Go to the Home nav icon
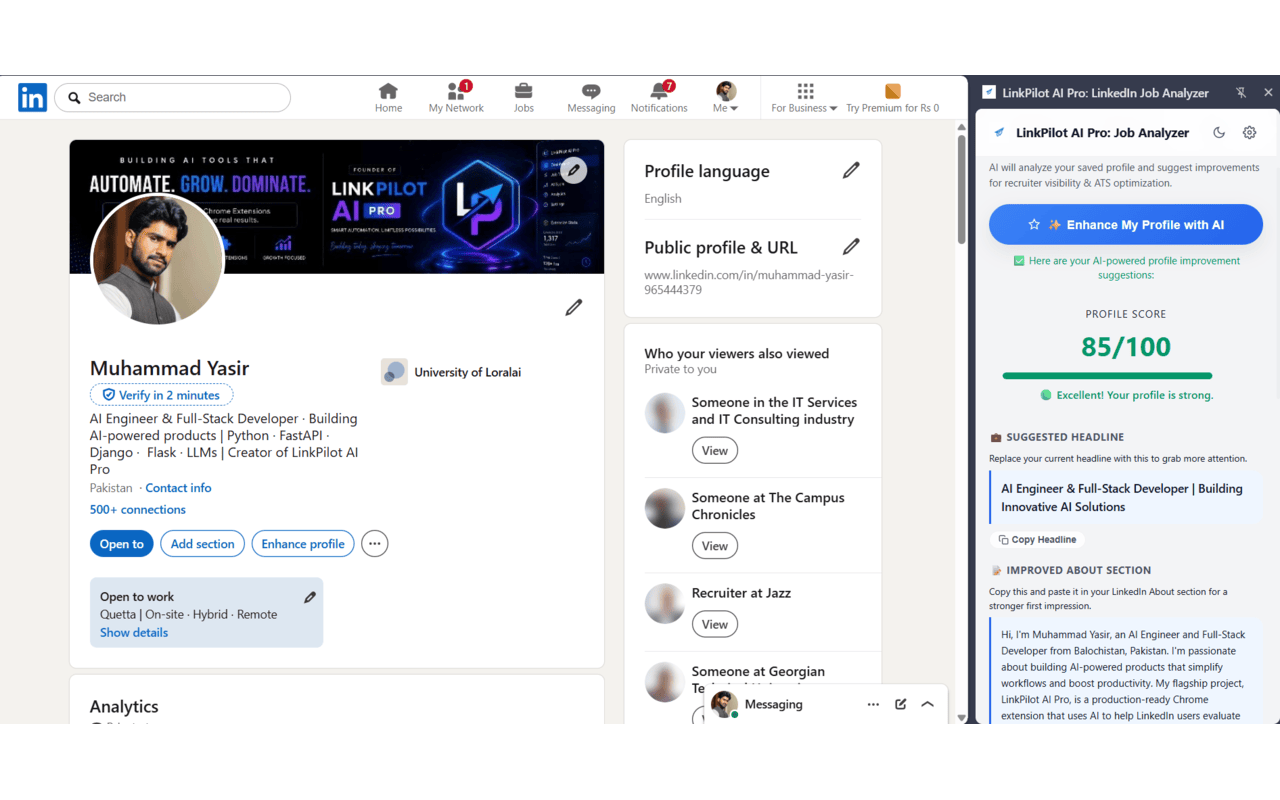The image size is (1280, 800). coord(388,98)
